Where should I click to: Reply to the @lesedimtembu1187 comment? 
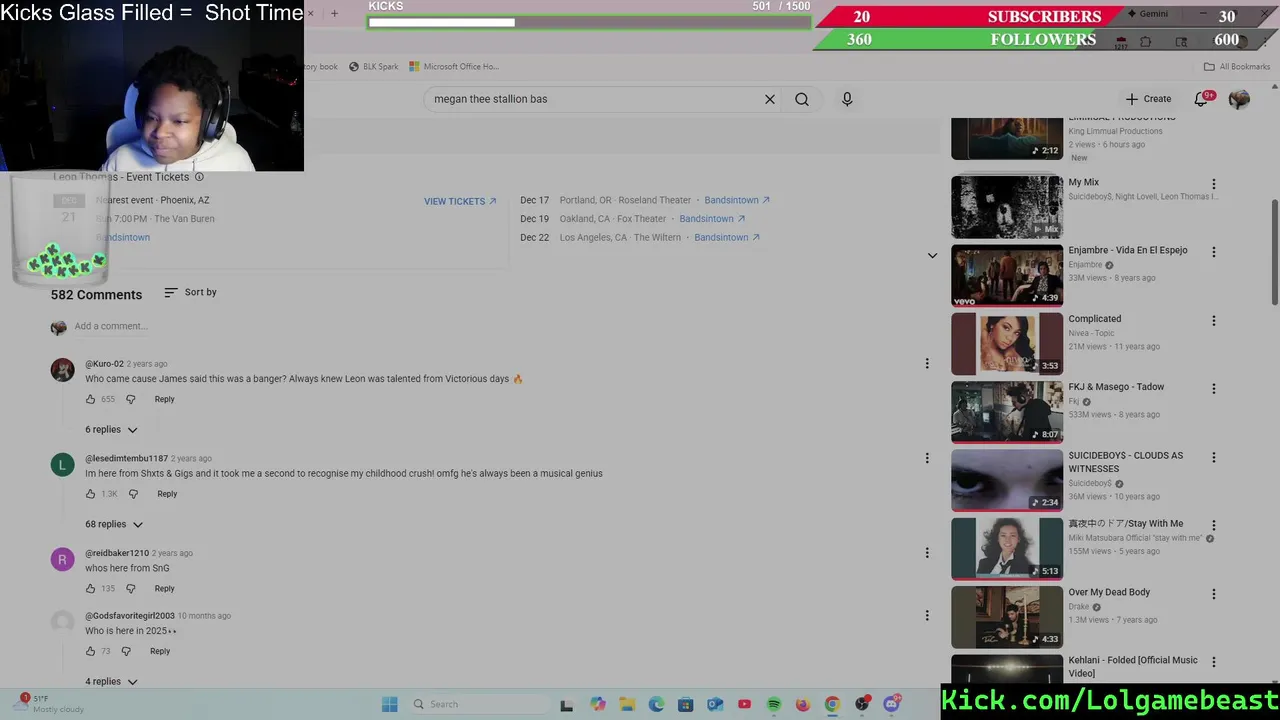[x=167, y=494]
